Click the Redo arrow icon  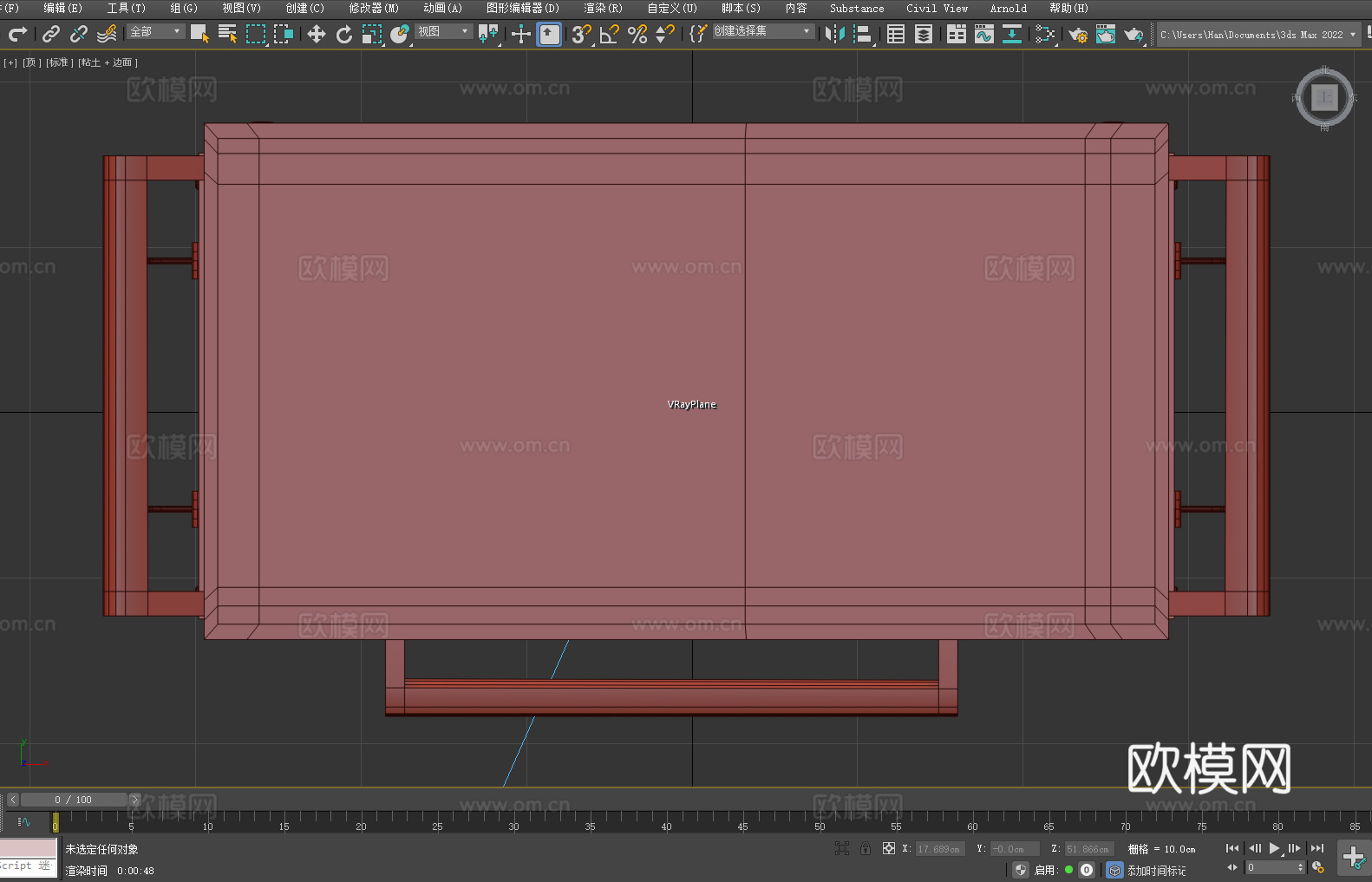[17, 34]
